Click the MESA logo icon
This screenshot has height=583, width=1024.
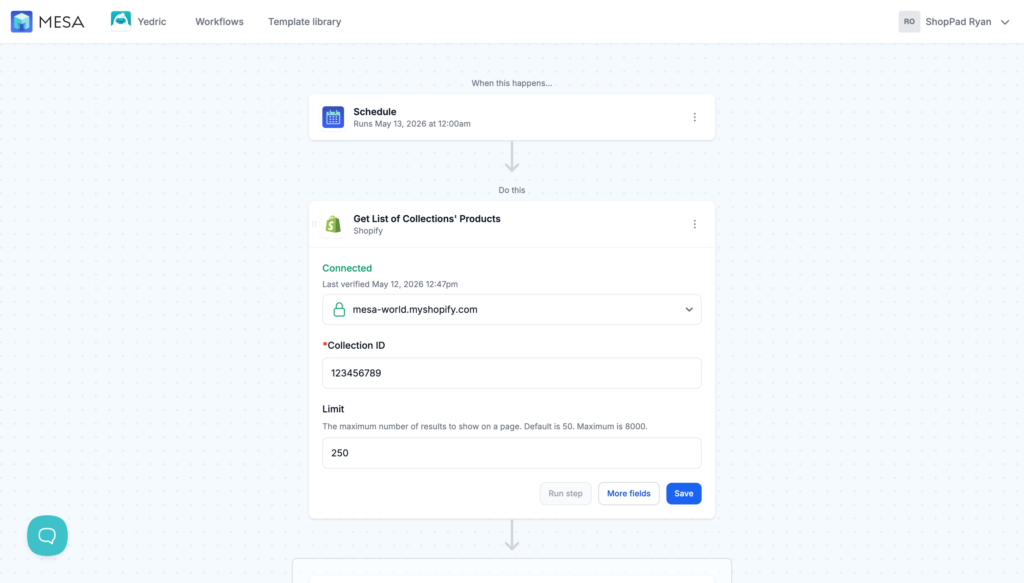coord(22,22)
